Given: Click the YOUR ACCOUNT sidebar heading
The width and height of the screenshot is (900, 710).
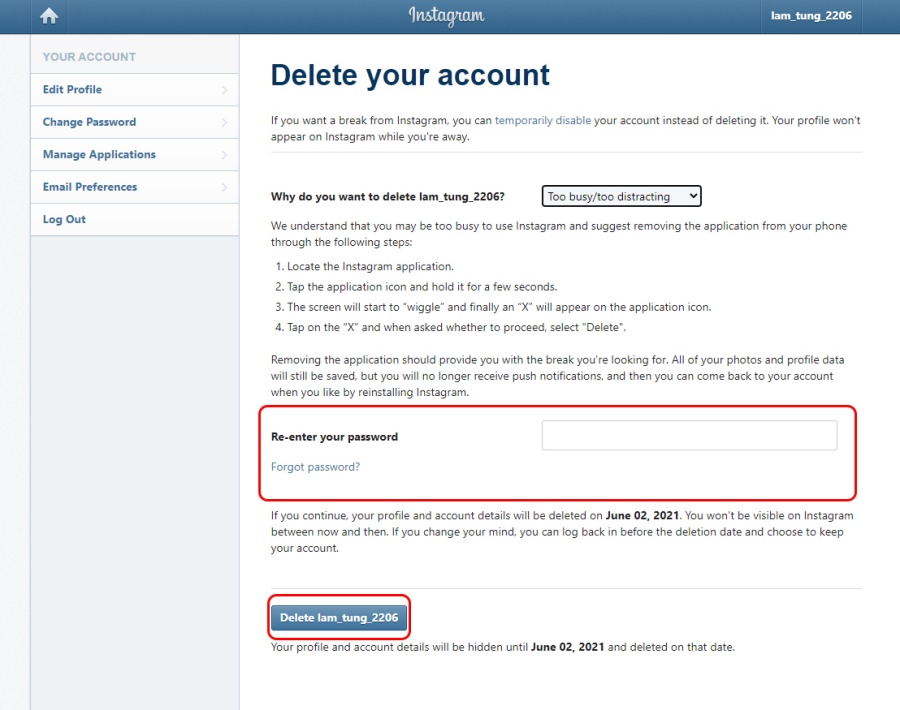Looking at the screenshot, I should pyautogui.click(x=89, y=57).
